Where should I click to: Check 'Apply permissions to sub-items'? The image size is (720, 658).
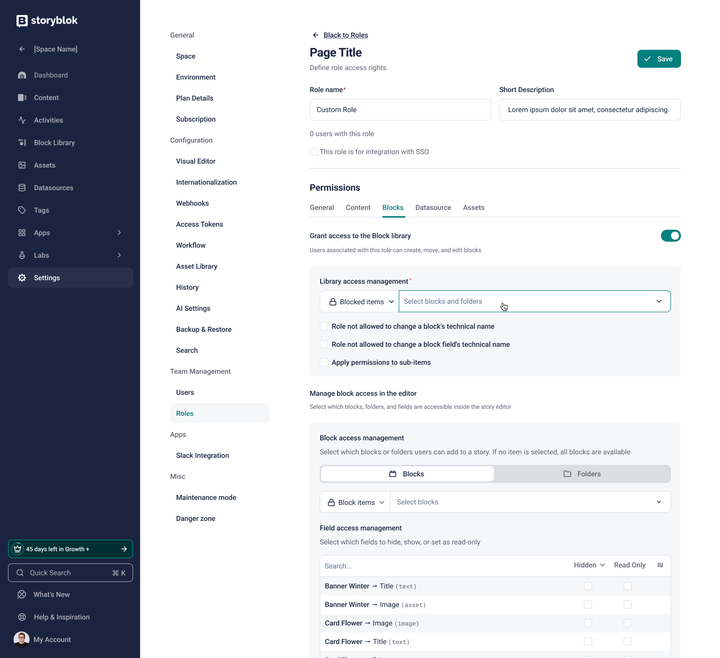tap(324, 362)
